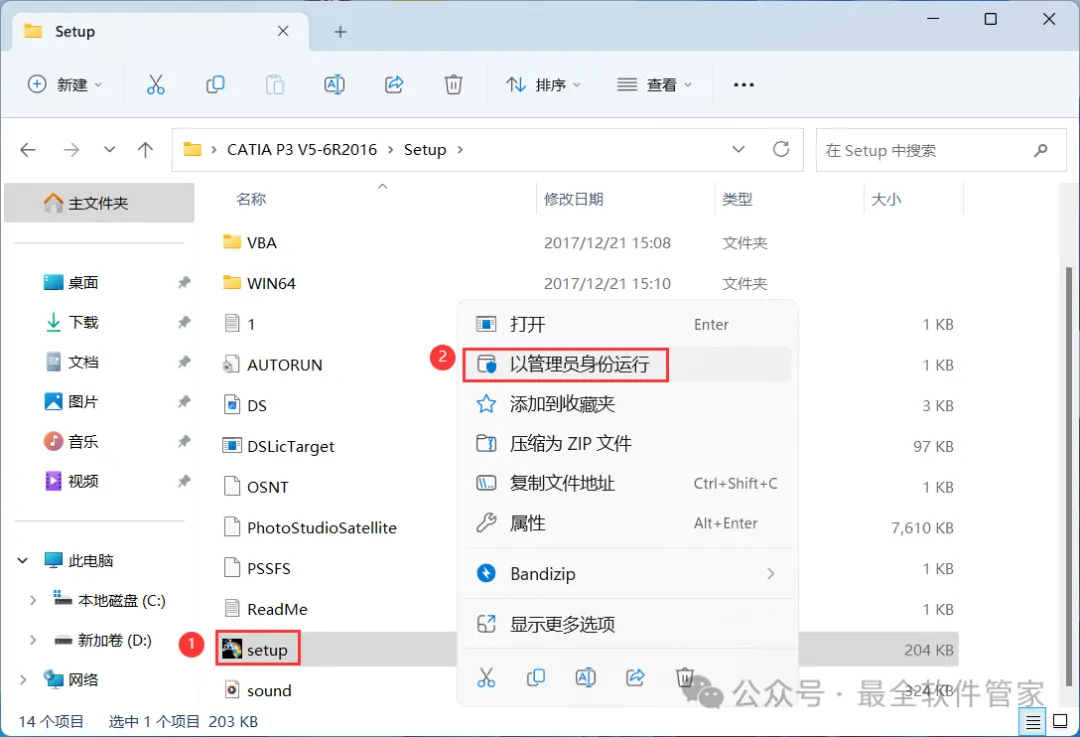This screenshot has width=1080, height=737.
Task: Open the New (新建) dropdown
Action: [x=65, y=85]
